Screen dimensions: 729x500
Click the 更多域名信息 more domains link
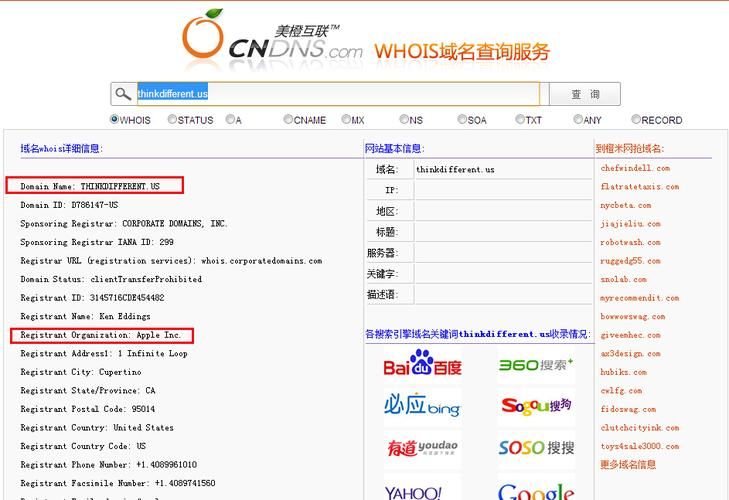tap(628, 465)
